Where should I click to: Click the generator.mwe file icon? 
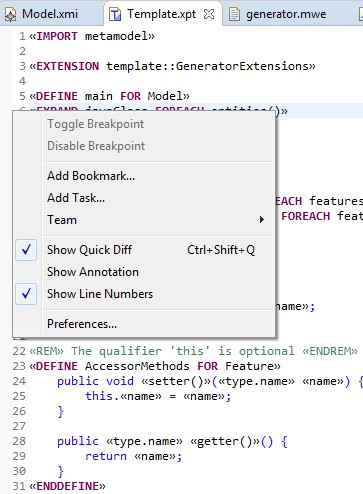click(234, 14)
